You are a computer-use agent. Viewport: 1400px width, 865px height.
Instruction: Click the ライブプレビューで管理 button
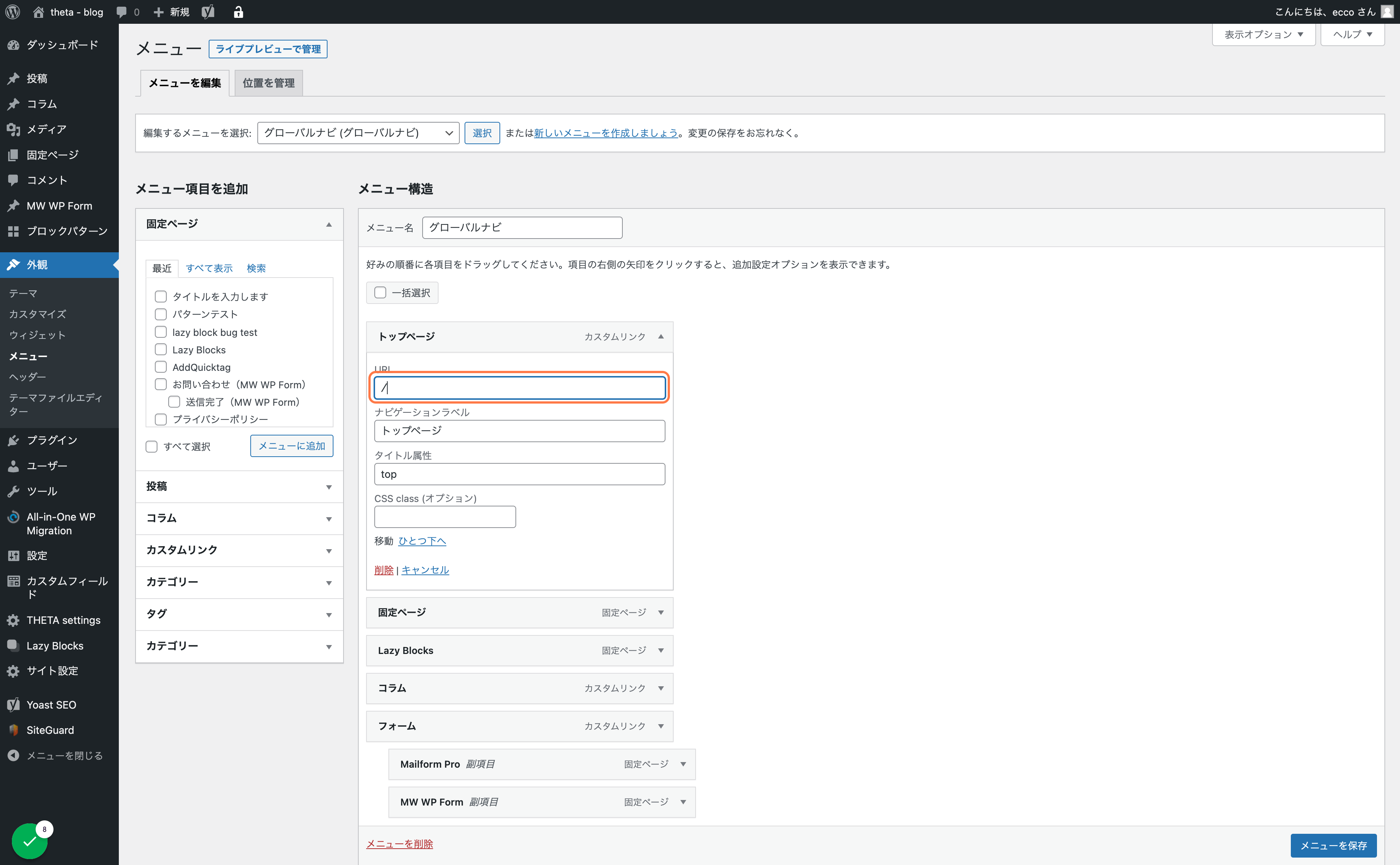pos(268,49)
